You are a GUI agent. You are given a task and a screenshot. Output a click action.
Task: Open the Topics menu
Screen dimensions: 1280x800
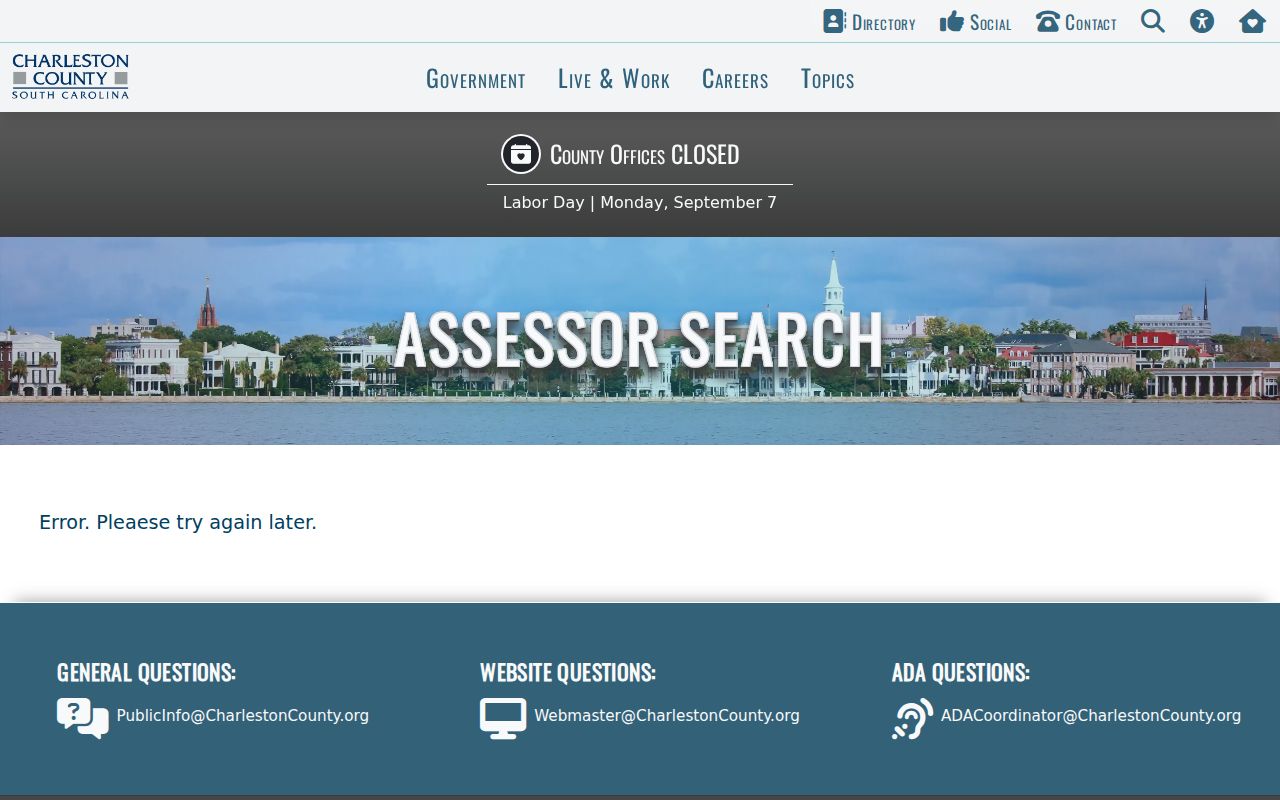(x=828, y=79)
